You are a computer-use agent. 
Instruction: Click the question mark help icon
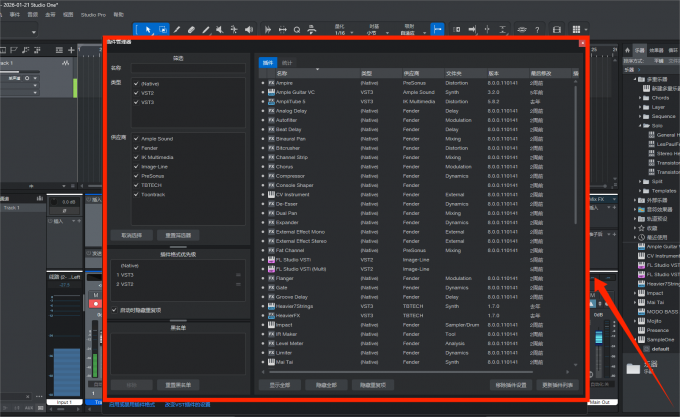[x=537, y=29]
